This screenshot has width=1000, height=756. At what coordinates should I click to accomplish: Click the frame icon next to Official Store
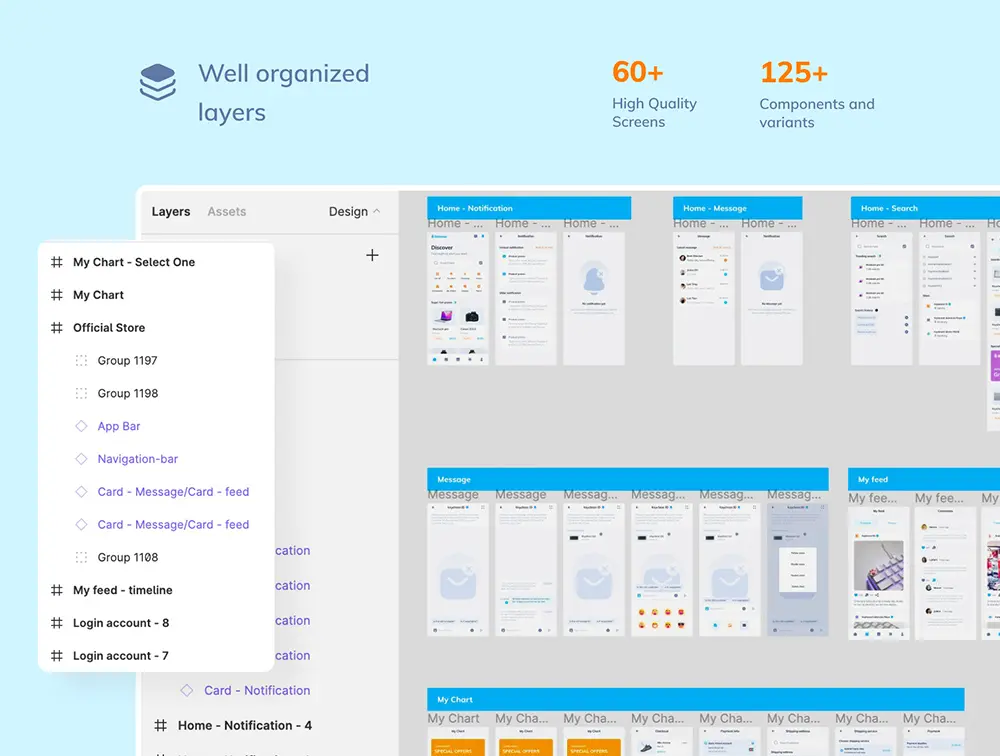coord(57,328)
